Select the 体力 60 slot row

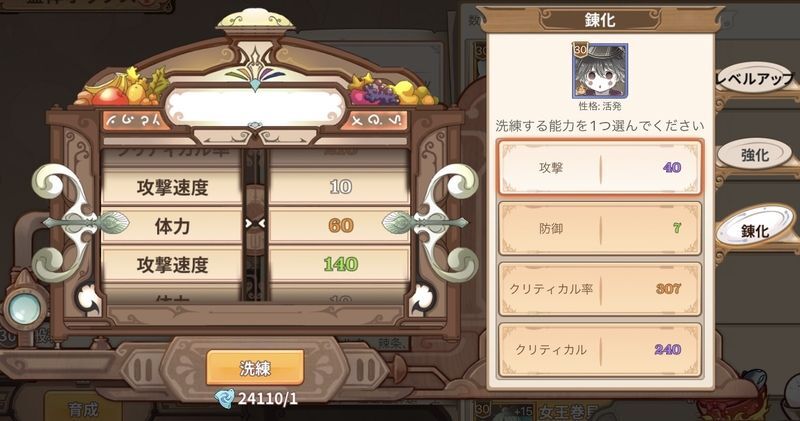point(255,226)
